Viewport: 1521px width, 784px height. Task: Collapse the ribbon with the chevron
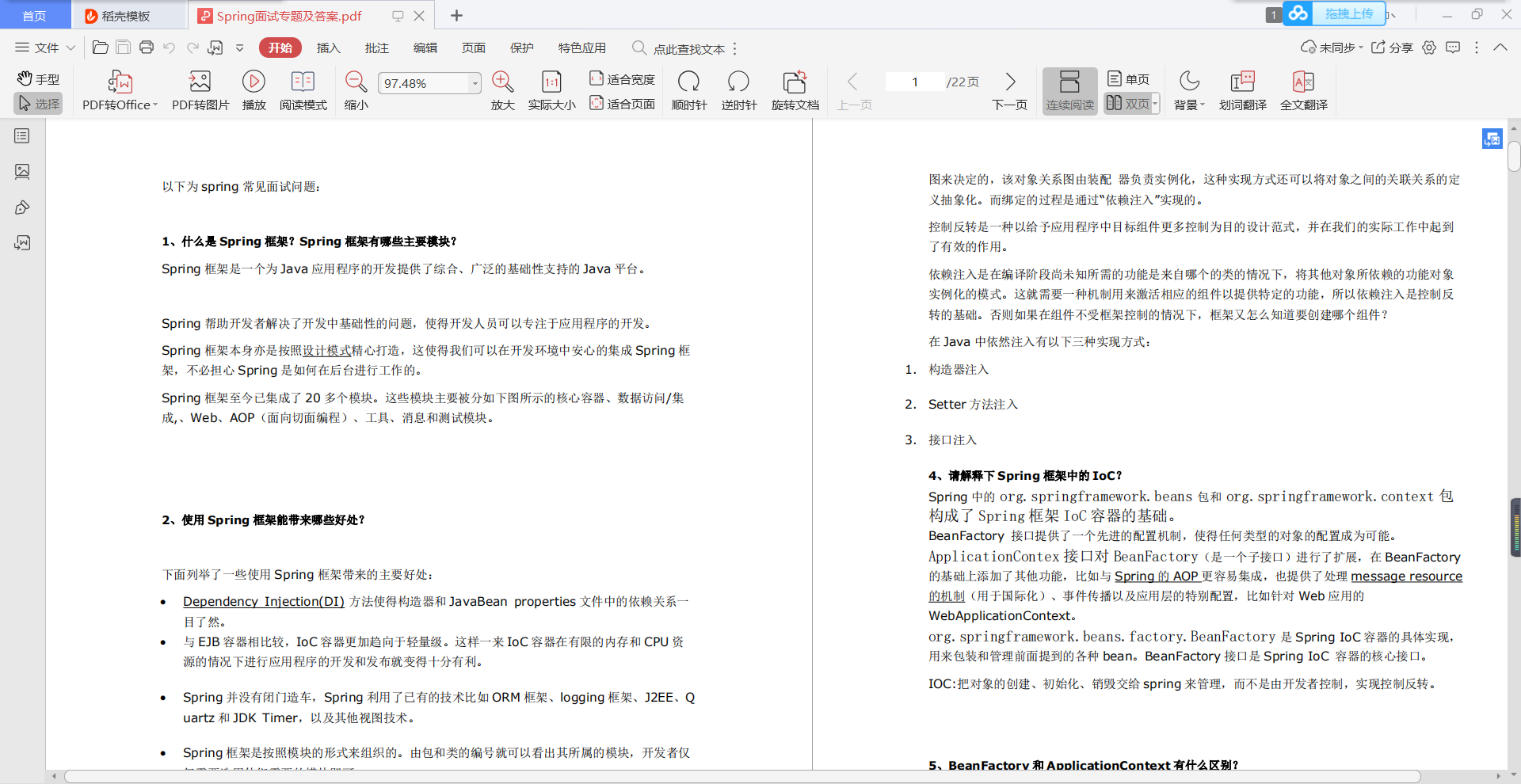1500,48
